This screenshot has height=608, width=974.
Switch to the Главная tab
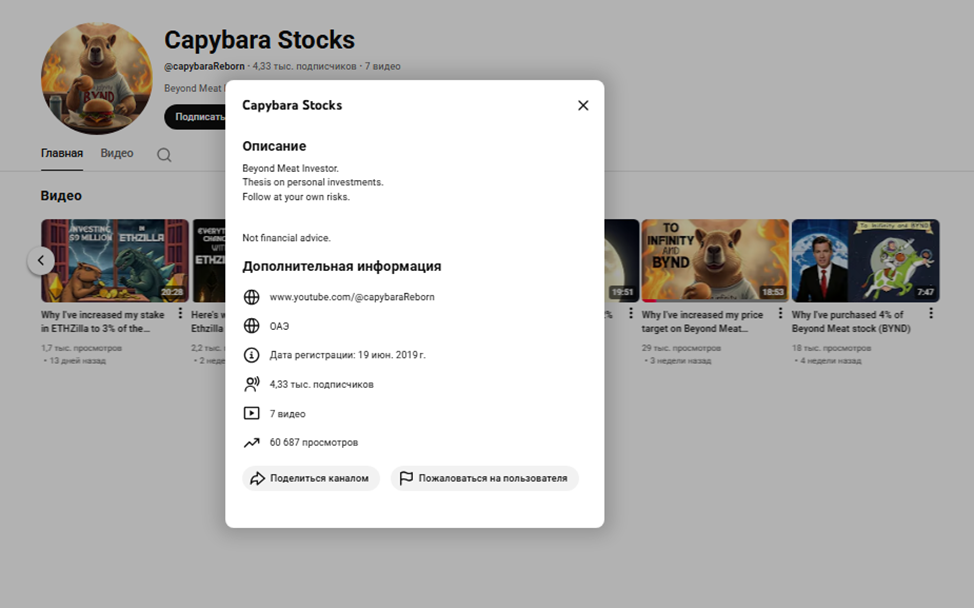pyautogui.click(x=61, y=153)
